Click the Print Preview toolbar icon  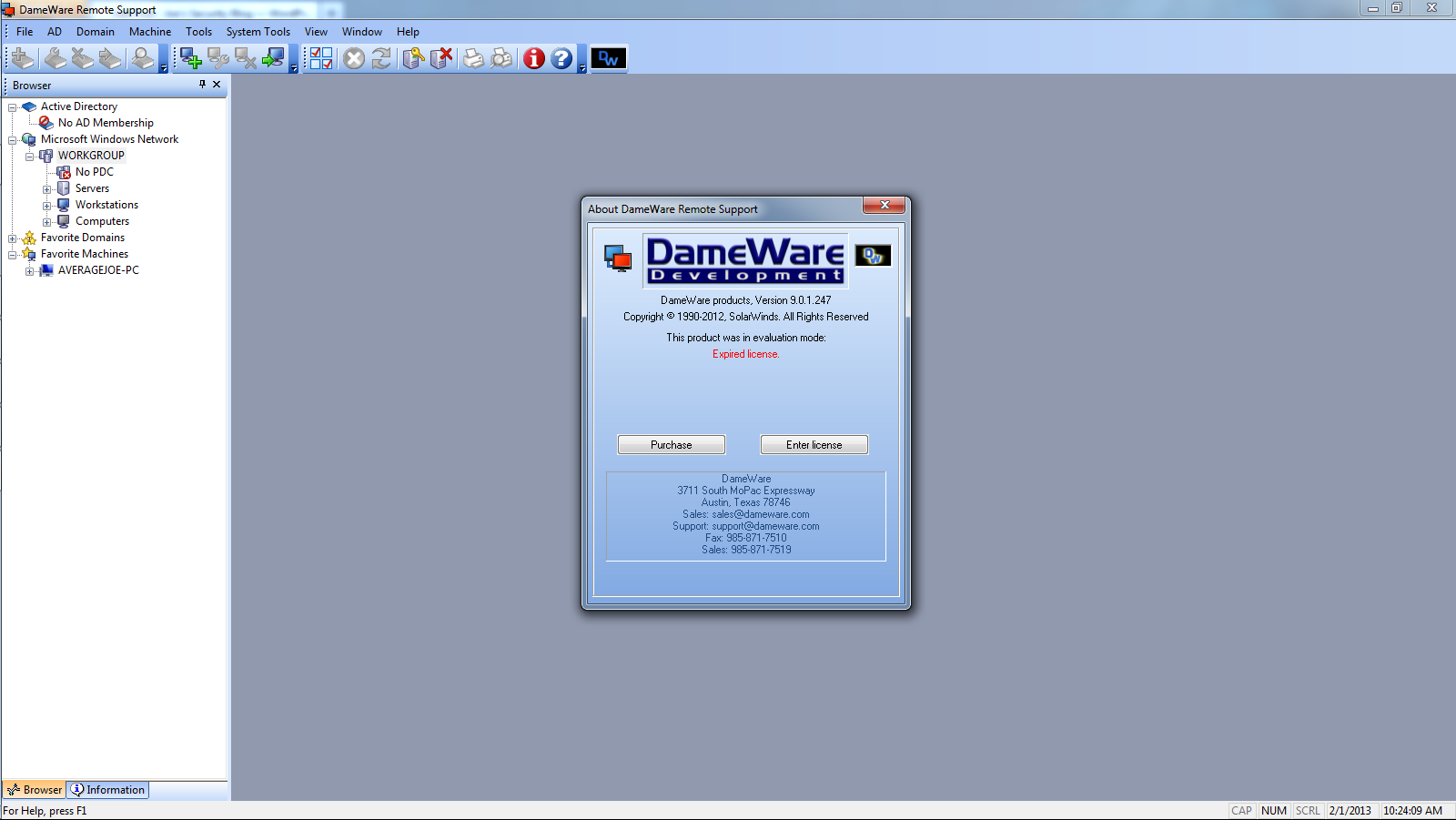point(501,59)
